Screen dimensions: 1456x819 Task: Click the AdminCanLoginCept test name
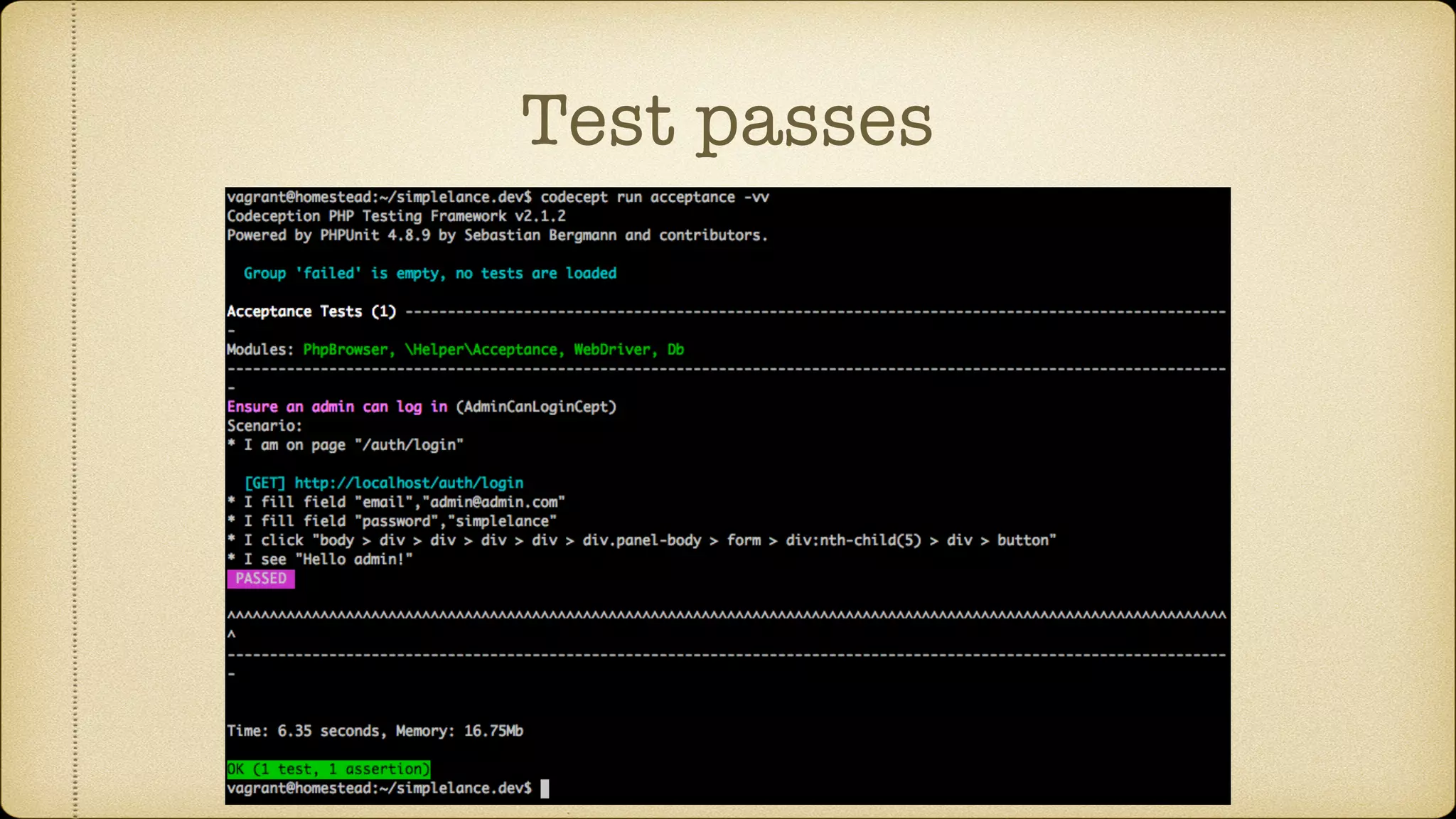(x=536, y=407)
